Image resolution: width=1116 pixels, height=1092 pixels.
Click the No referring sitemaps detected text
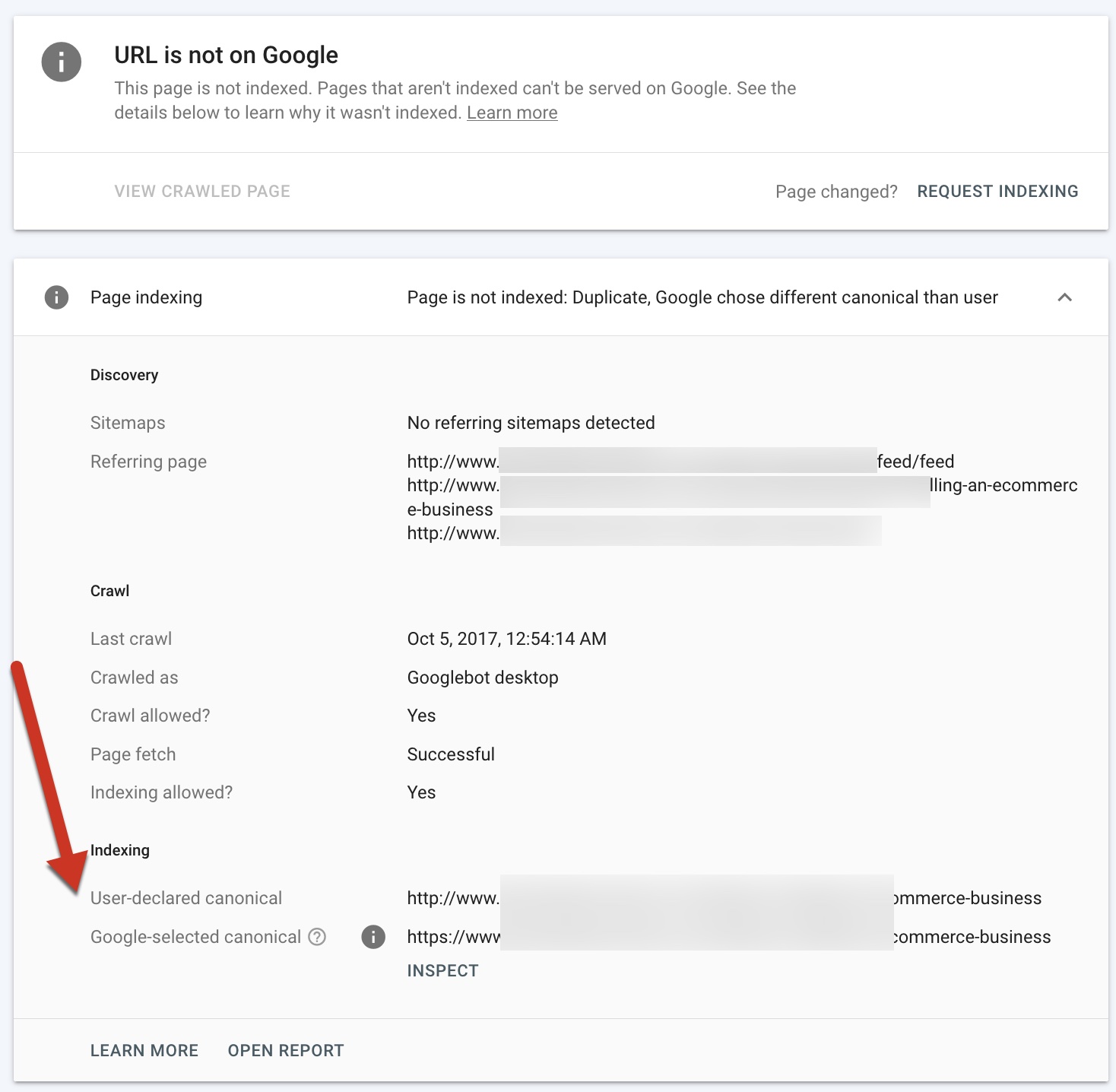point(531,423)
